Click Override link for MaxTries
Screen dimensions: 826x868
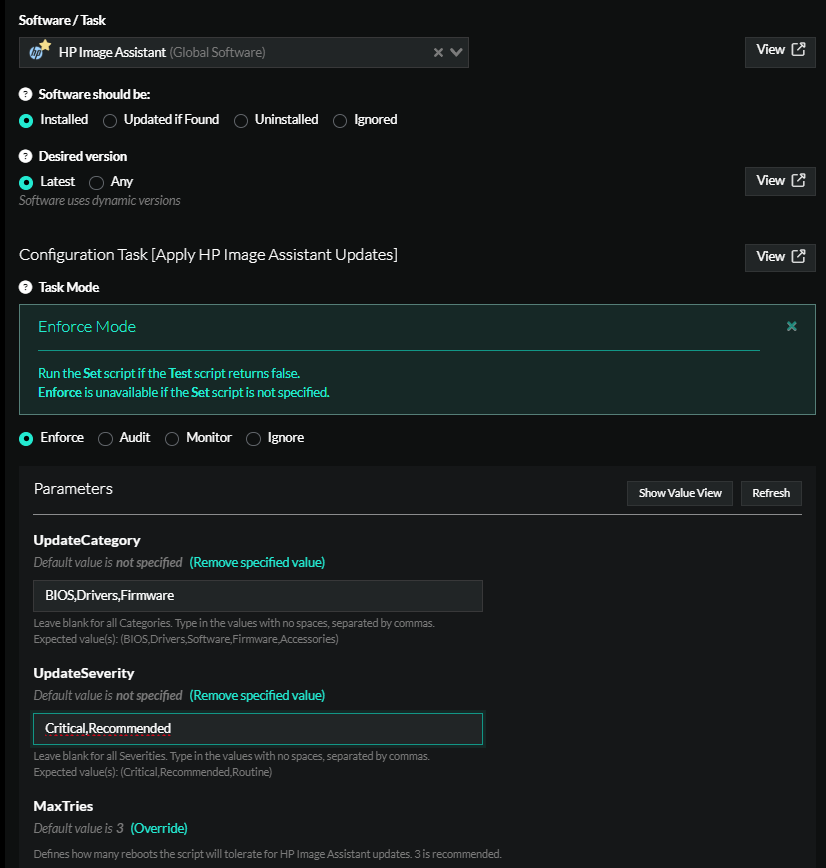pyautogui.click(x=159, y=828)
